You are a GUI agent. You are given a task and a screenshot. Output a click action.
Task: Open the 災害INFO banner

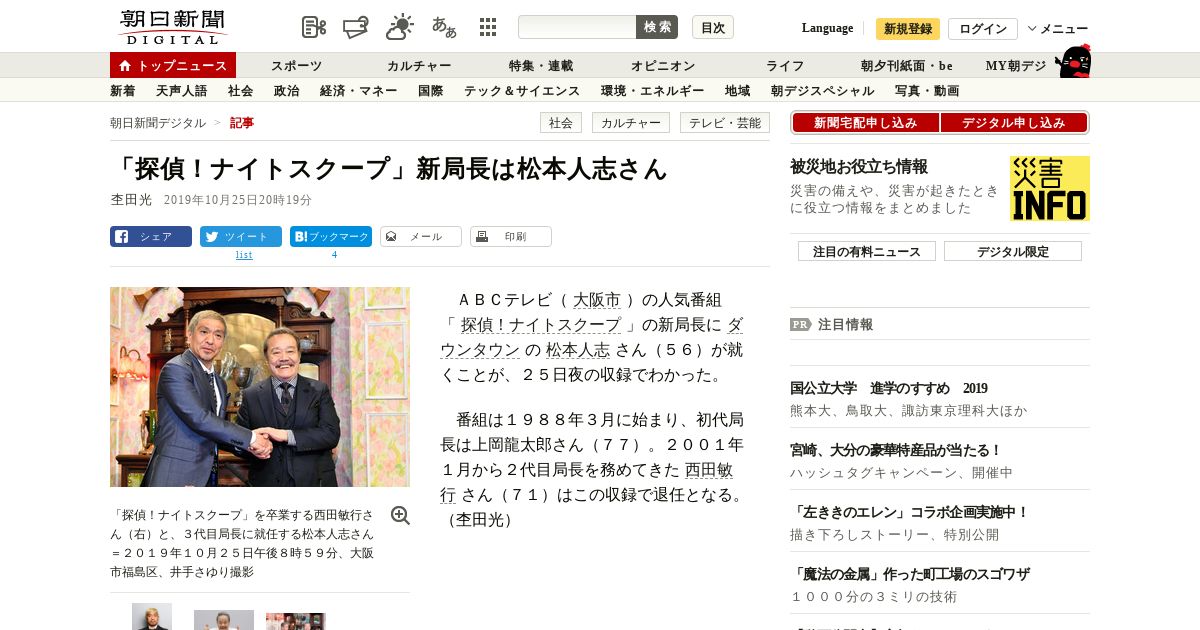pos(1050,188)
